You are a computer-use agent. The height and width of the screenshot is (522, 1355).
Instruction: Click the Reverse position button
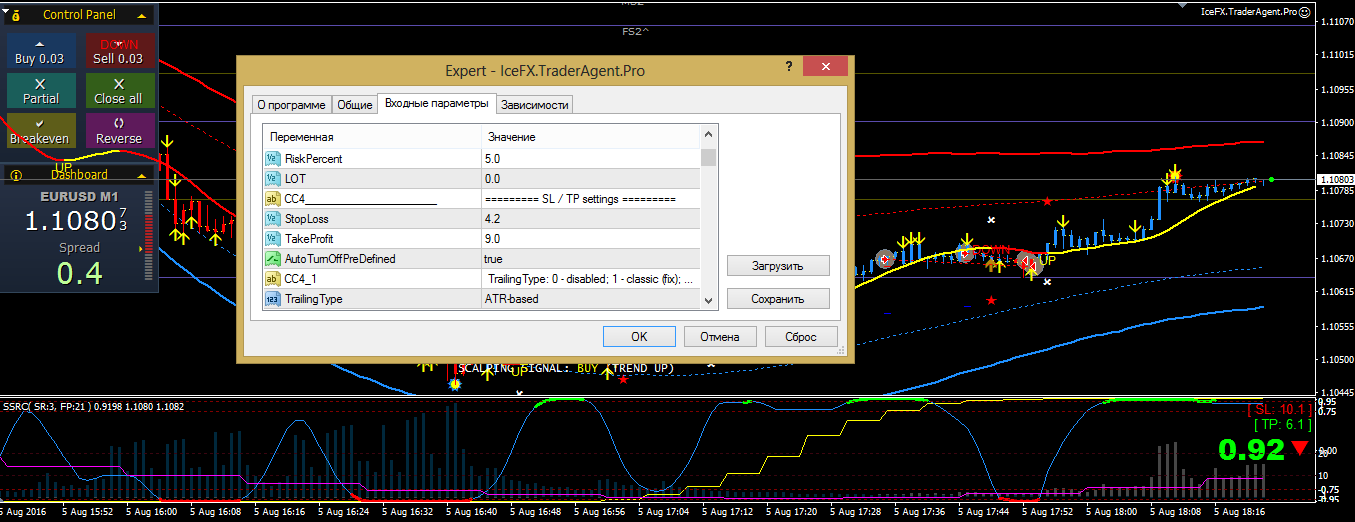[118, 131]
